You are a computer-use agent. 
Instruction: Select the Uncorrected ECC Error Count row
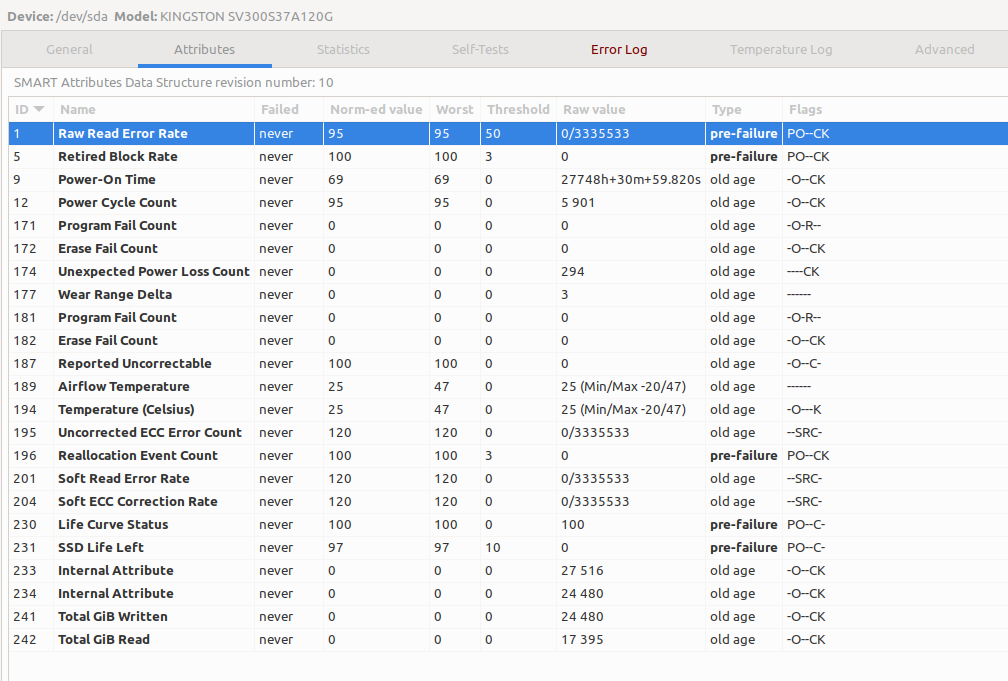coord(508,433)
